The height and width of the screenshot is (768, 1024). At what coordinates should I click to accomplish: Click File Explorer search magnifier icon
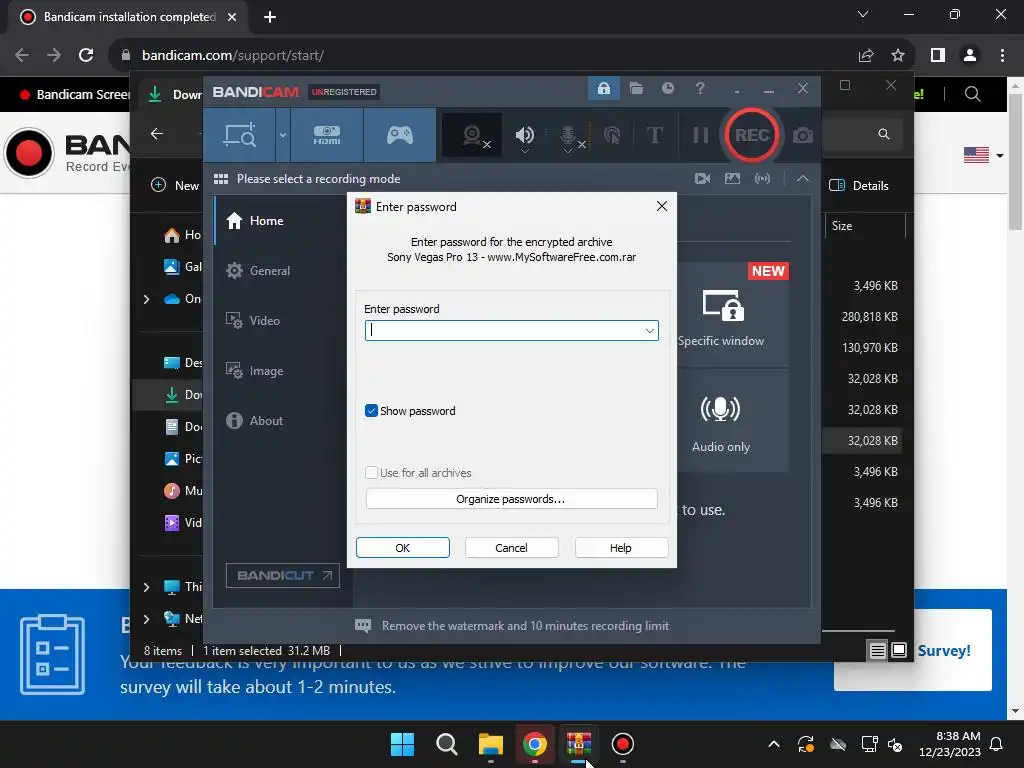(x=884, y=134)
